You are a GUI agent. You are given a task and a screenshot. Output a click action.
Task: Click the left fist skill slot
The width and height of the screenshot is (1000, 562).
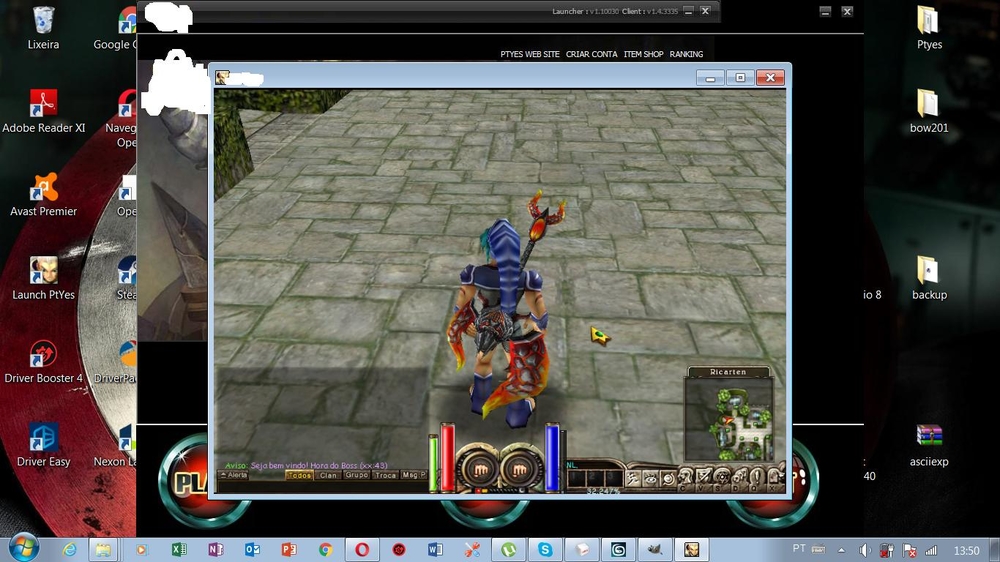click(480, 470)
